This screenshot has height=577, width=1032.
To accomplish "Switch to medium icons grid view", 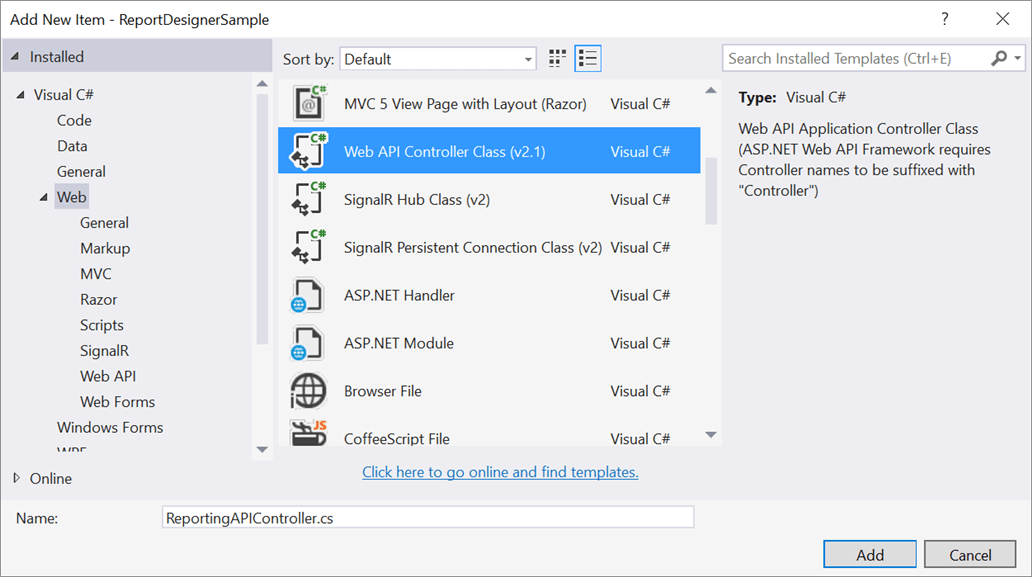I will click(x=557, y=59).
